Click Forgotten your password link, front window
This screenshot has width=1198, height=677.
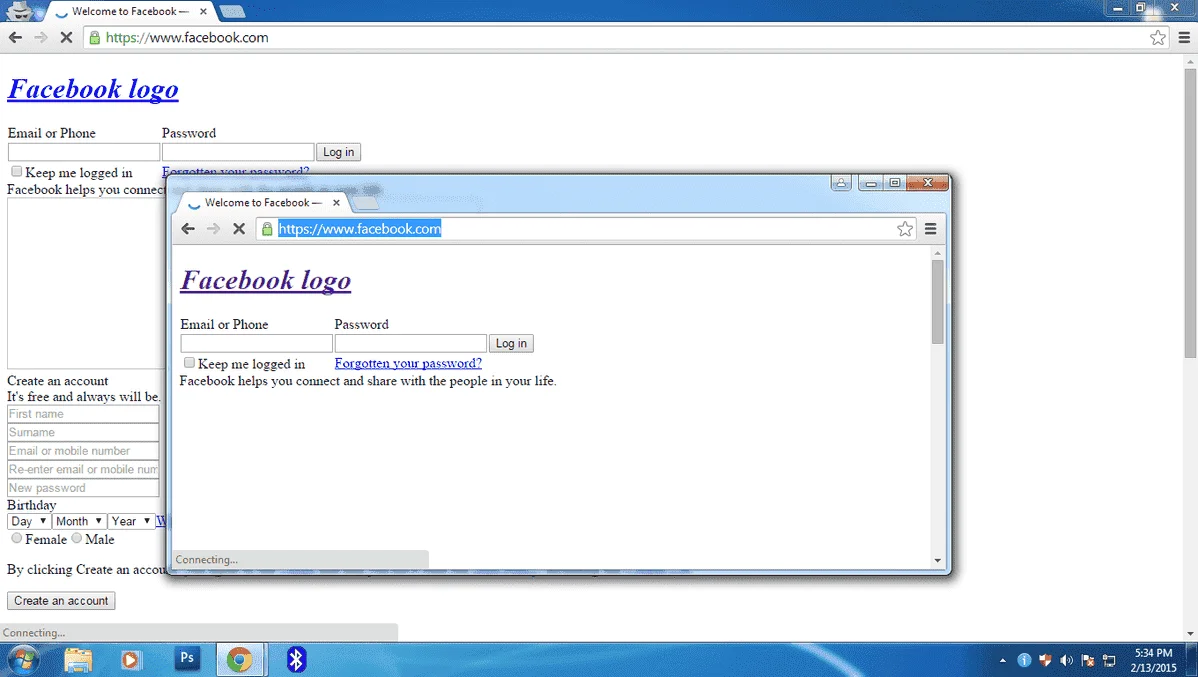point(408,363)
